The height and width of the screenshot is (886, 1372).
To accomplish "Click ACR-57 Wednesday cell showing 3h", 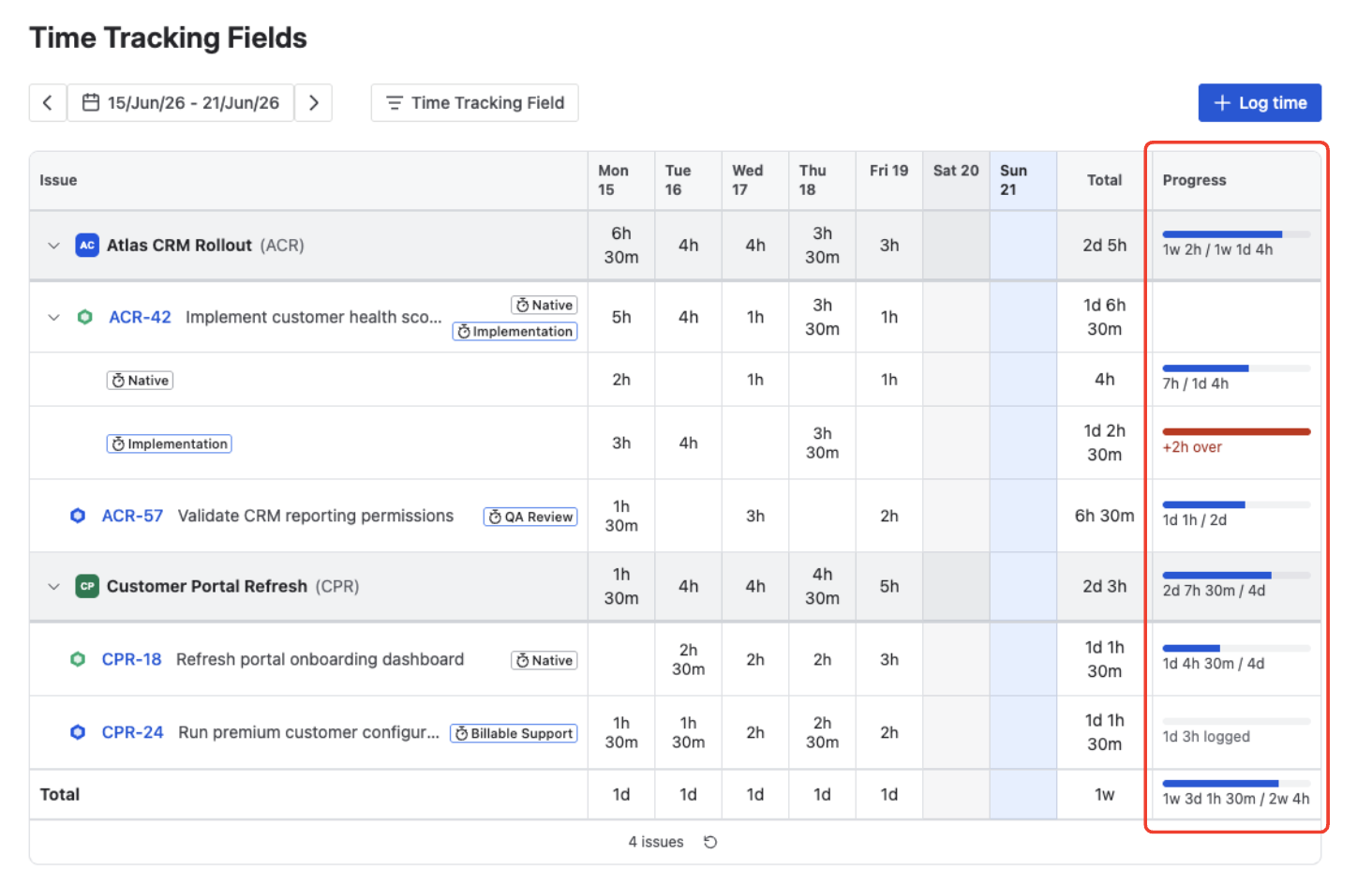I will tap(755, 517).
